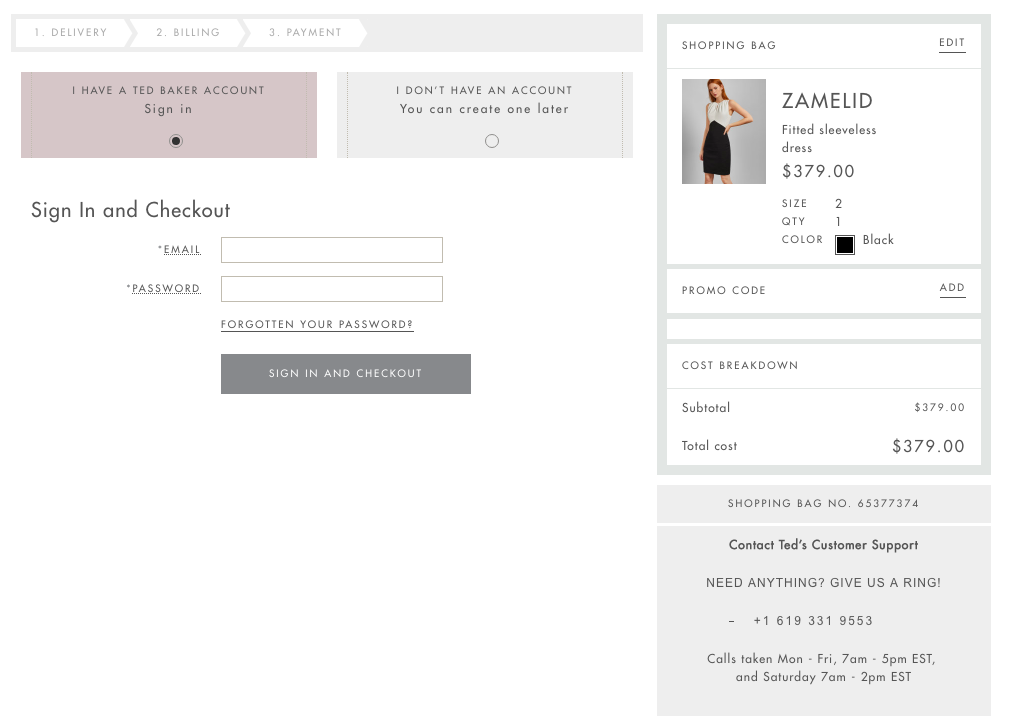Select the "I have a Ted Baker account" radio button
The width and height of the screenshot is (1009, 728).
(x=176, y=141)
